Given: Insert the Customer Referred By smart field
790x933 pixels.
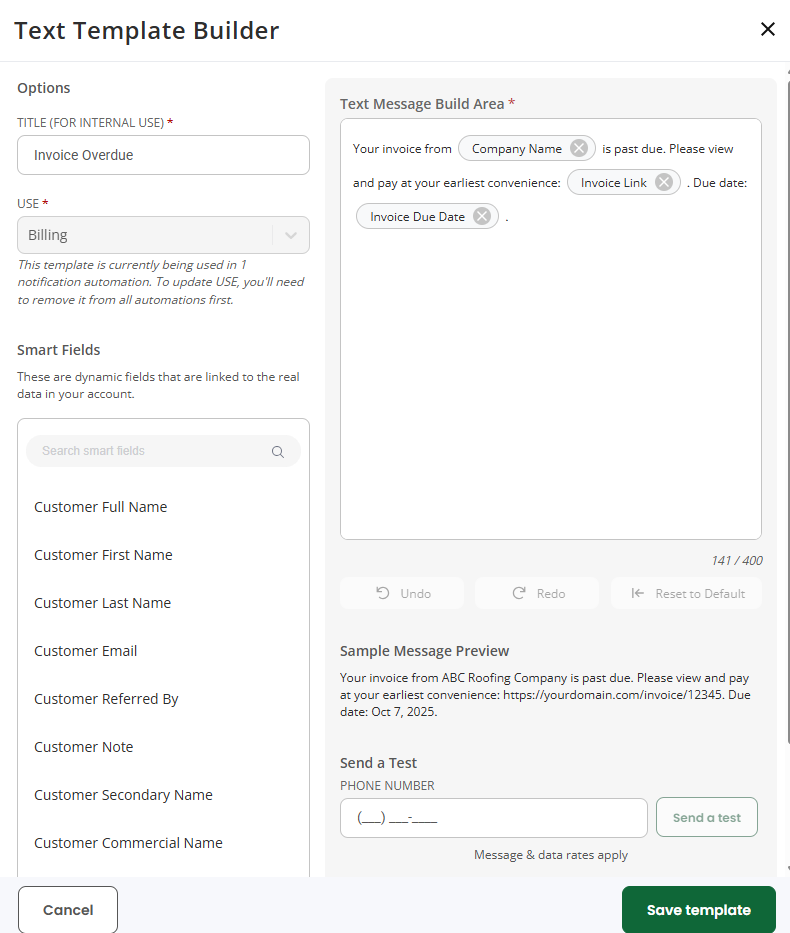Looking at the screenshot, I should point(106,699).
